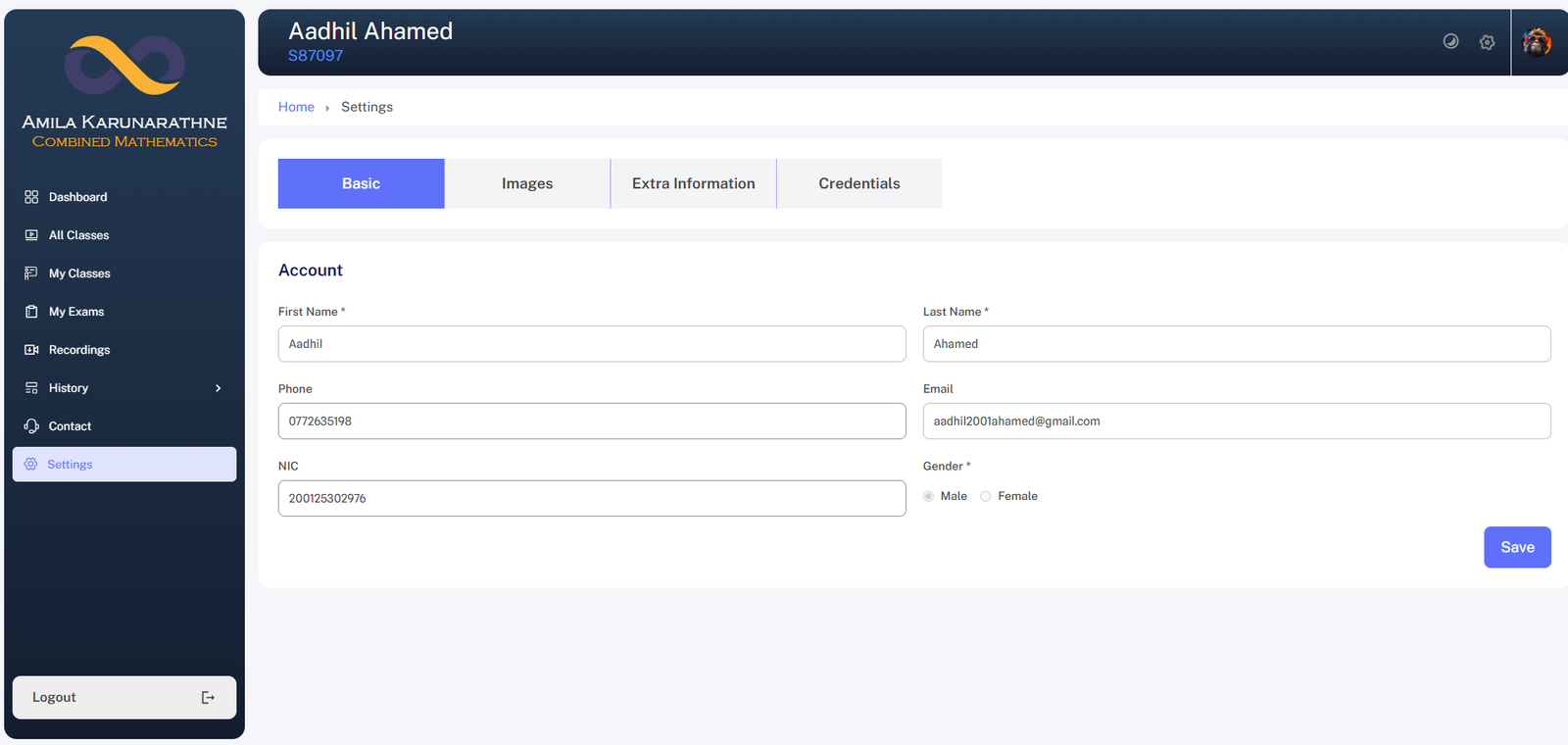This screenshot has height=745, width=1568.
Task: Click the Recordings video icon
Action: (31, 350)
